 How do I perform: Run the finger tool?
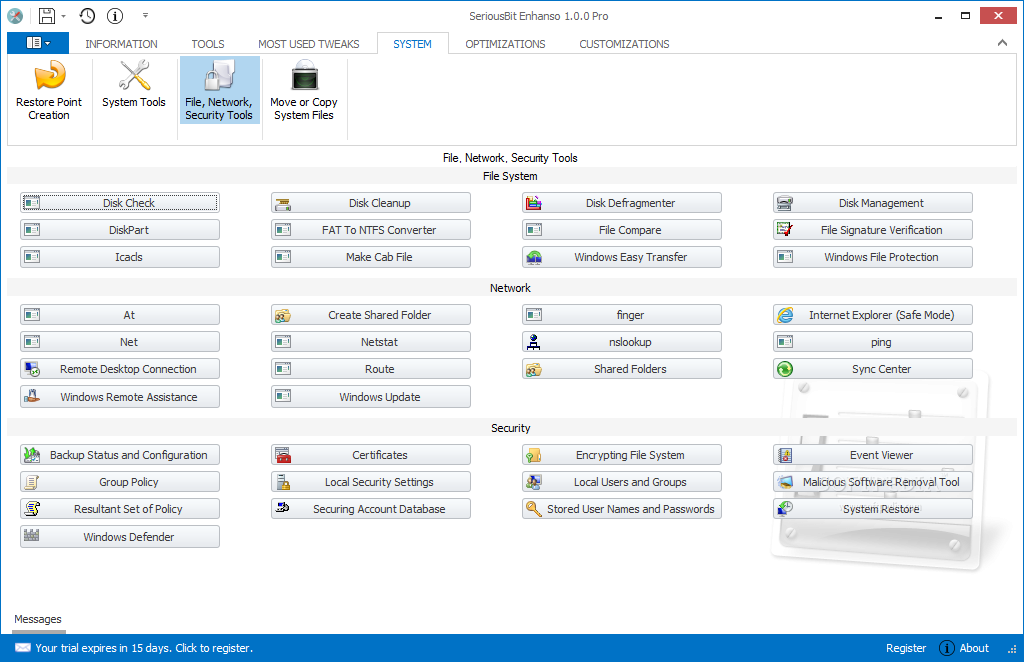coord(622,315)
